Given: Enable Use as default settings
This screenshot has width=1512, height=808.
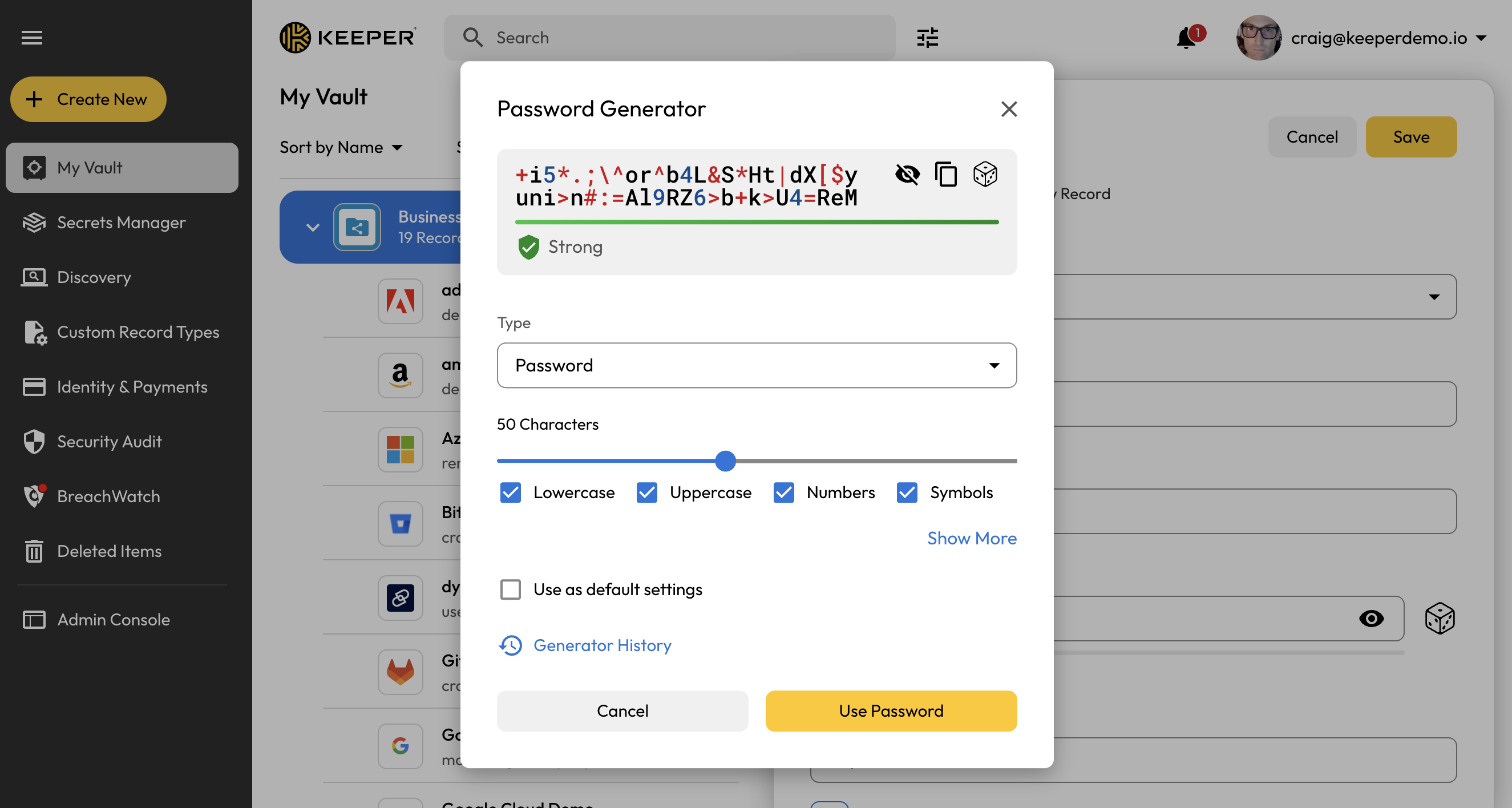Looking at the screenshot, I should coord(511,589).
